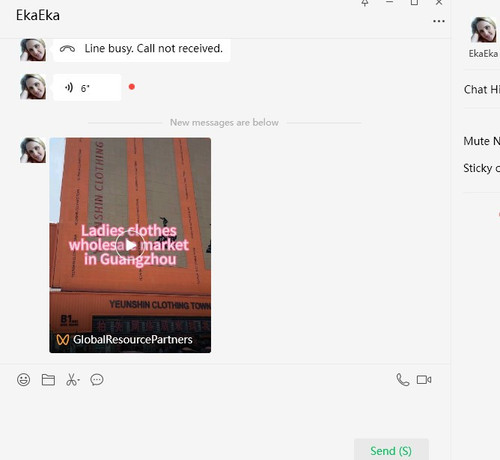Open EkaEka's avatar beside the voice message
Image resolution: width=500 pixels, height=460 pixels.
coord(33,87)
